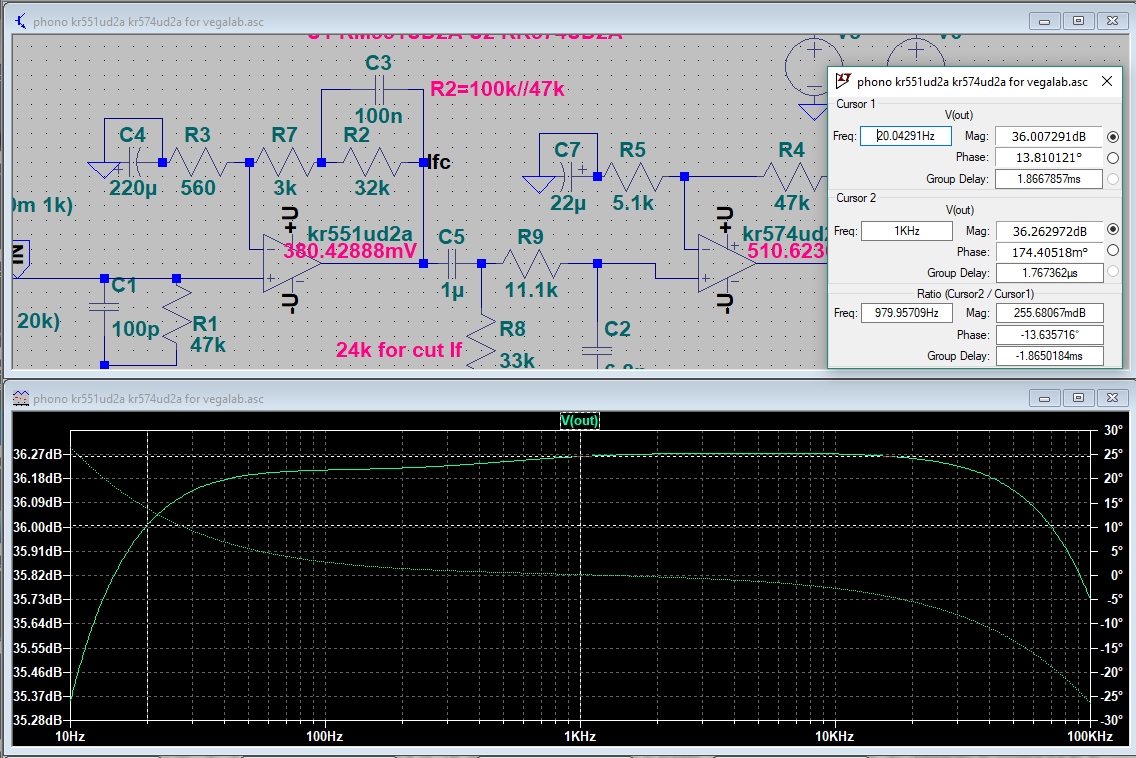Minimize the schematic window
This screenshot has height=758, width=1136.
click(1044, 21)
